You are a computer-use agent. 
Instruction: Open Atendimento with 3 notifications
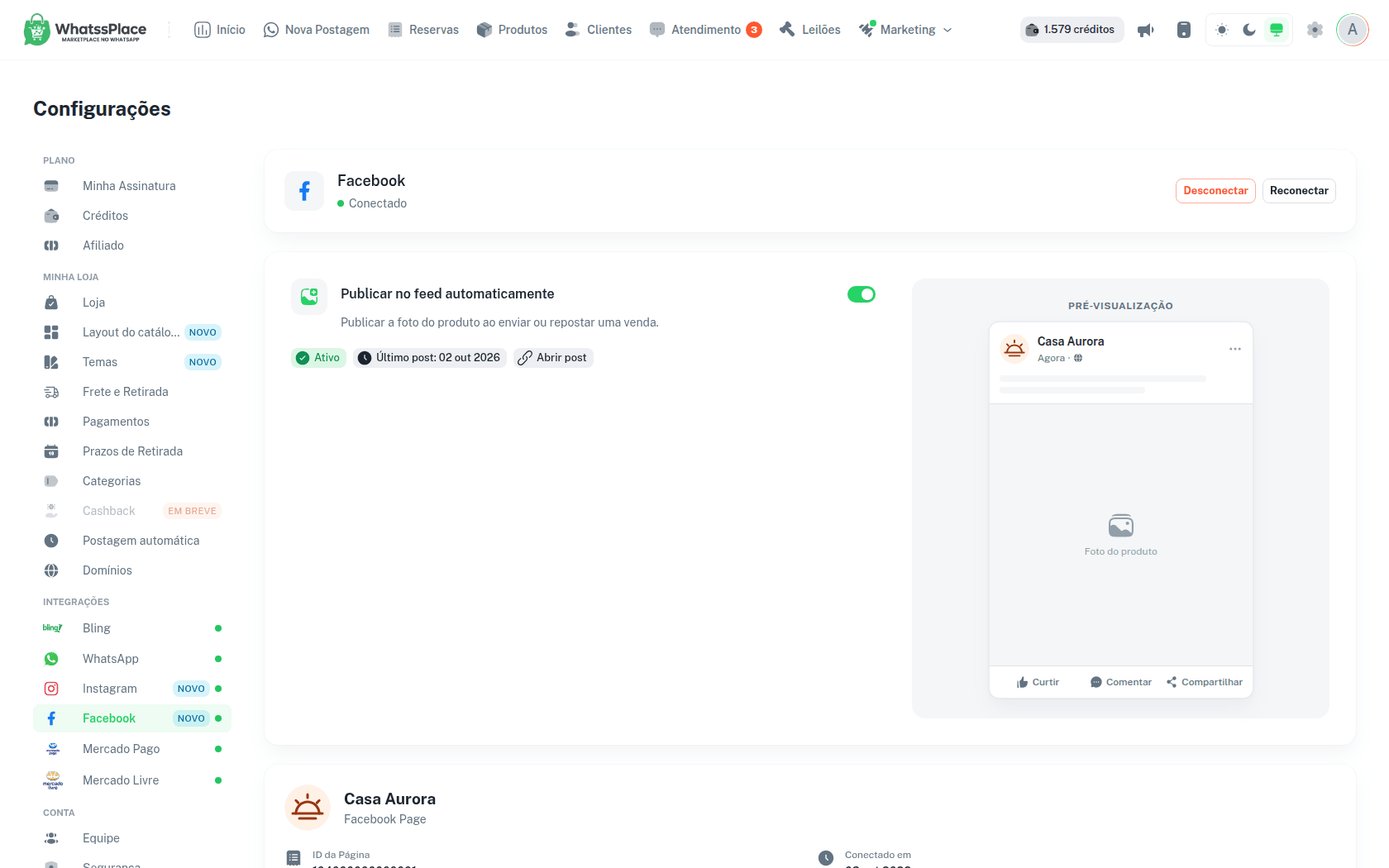pyautogui.click(x=706, y=30)
